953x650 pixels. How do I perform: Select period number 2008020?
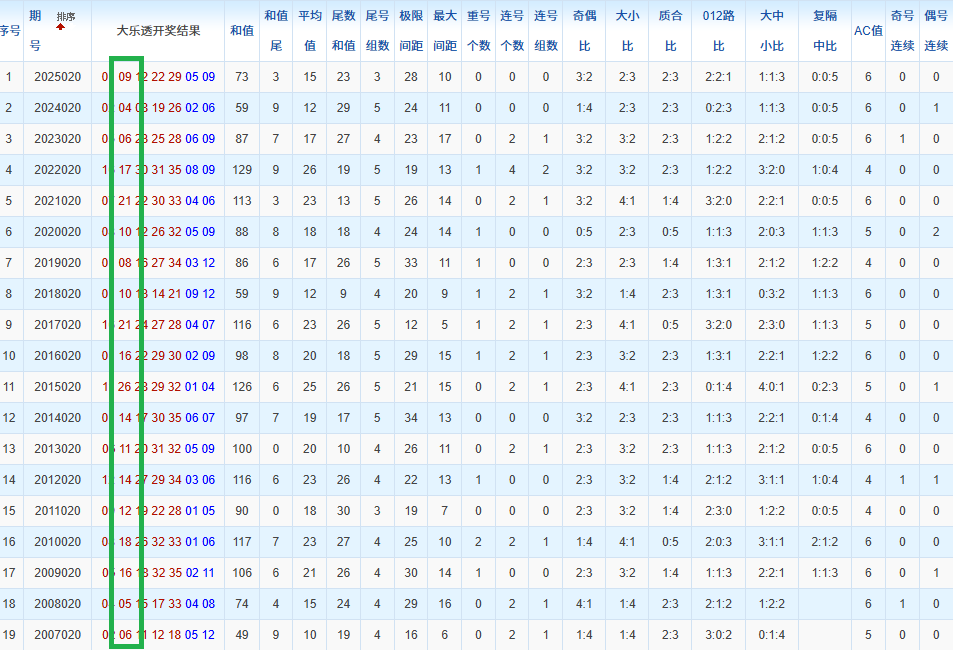(58, 604)
